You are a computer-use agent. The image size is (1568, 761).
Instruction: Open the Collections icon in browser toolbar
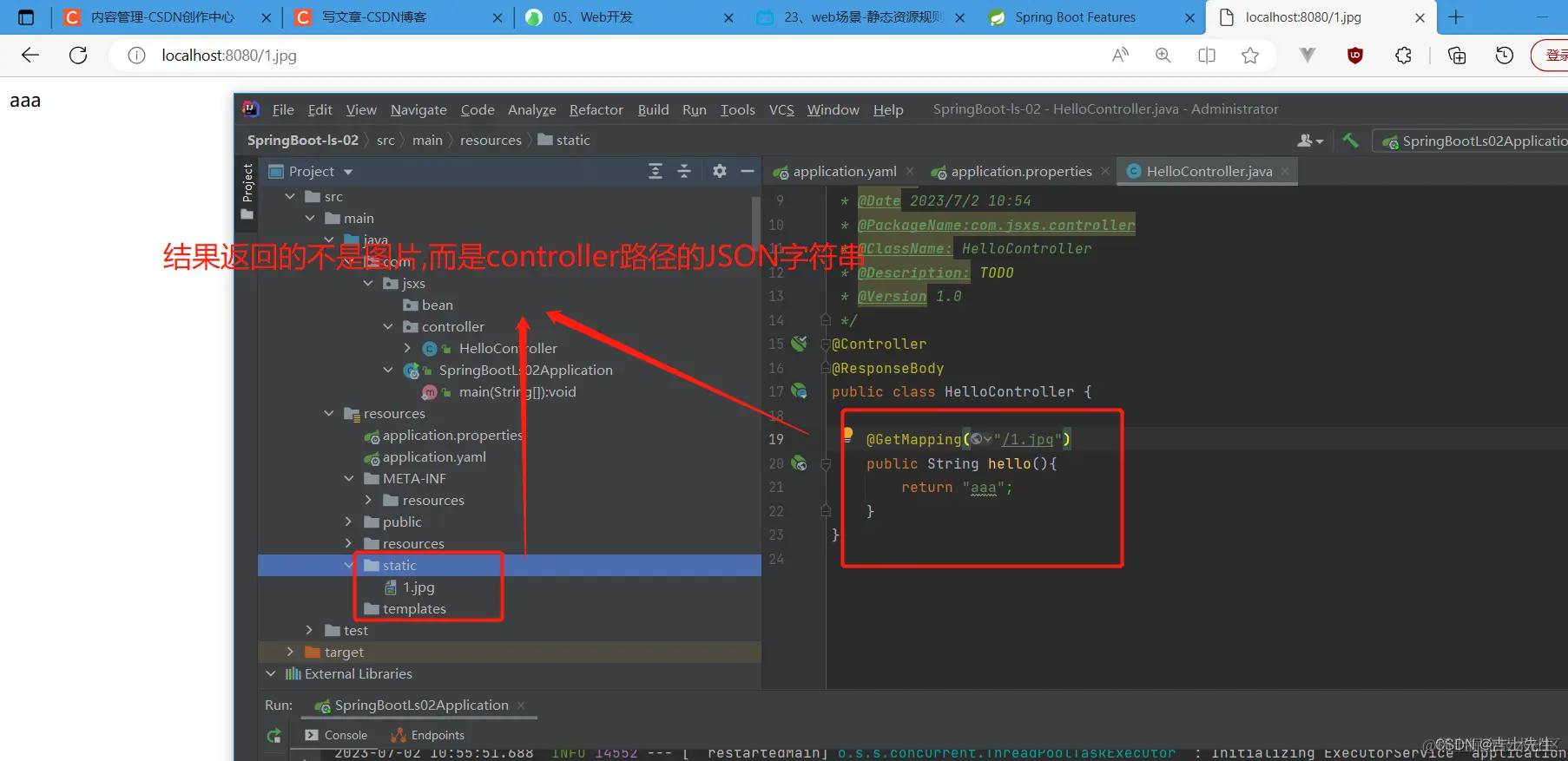(x=1457, y=56)
